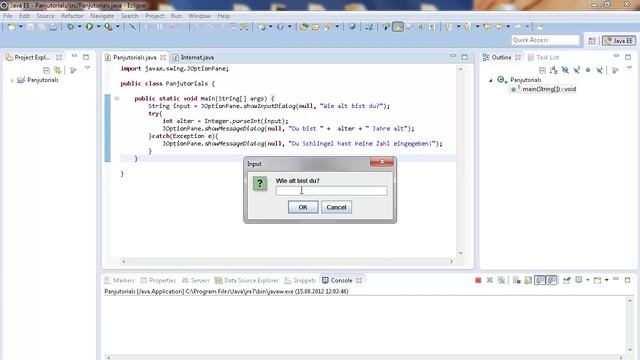Click the Clear Console icon
Screen dimensions: 640x360
coord(516,280)
